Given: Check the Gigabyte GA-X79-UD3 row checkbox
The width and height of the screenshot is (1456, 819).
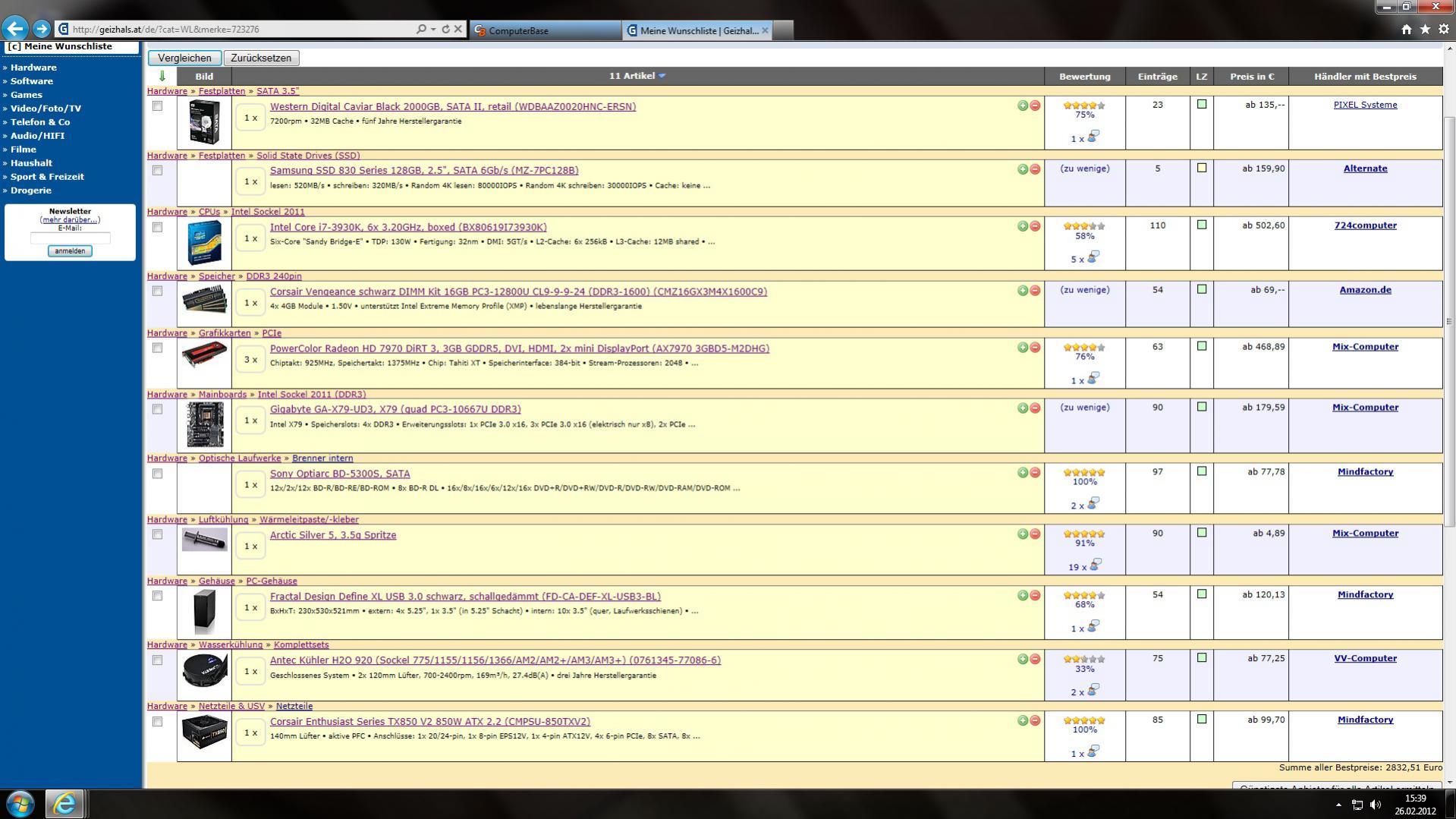Looking at the screenshot, I should tap(157, 409).
